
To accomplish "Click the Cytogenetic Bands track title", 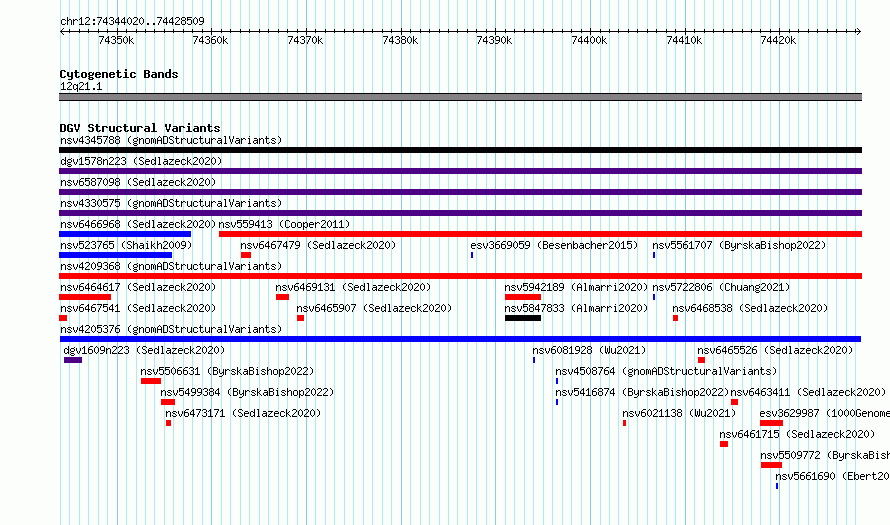I will 119,74.
